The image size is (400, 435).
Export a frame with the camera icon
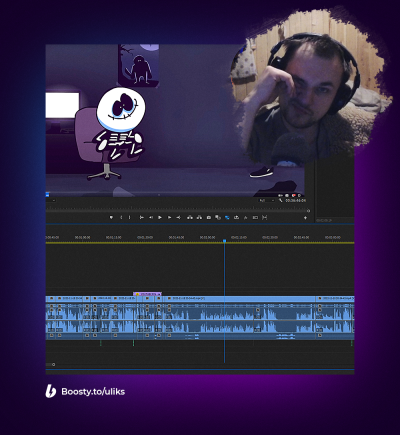pyautogui.click(x=209, y=217)
